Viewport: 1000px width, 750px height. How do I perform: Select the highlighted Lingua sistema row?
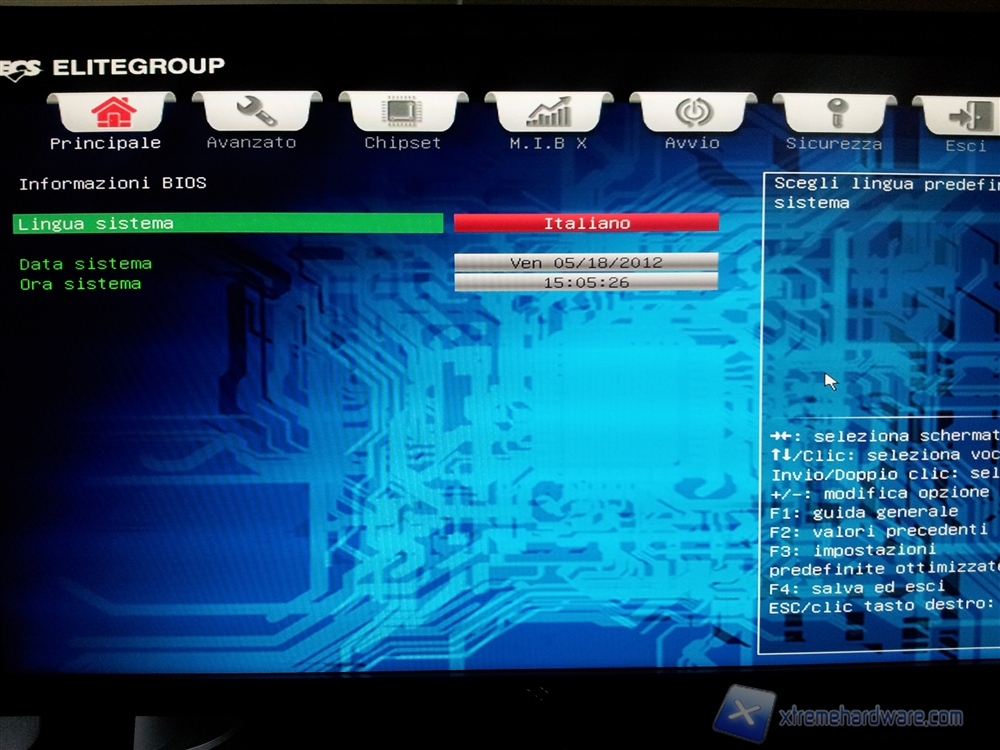pyautogui.click(x=228, y=223)
